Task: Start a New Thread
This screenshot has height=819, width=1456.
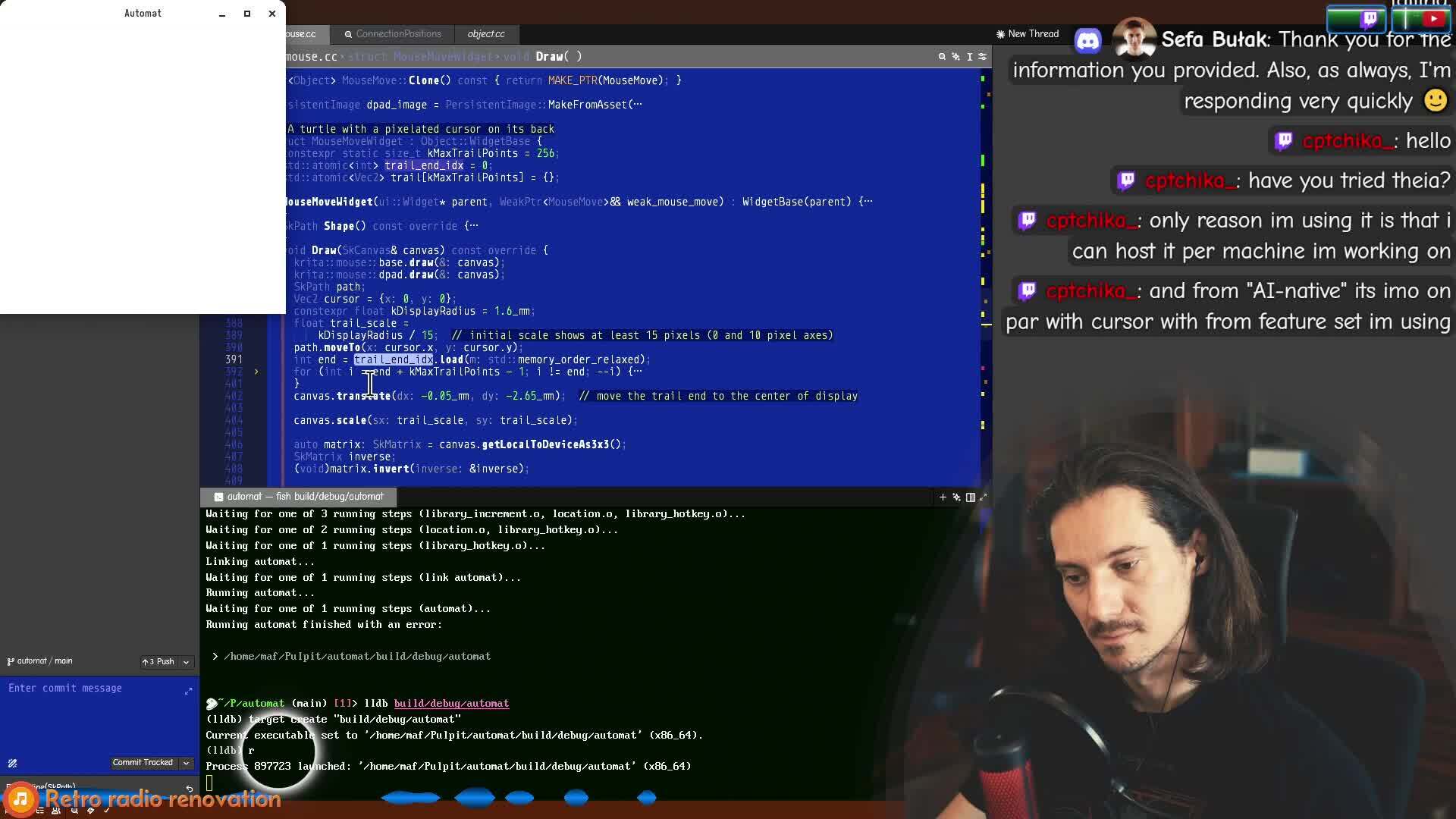Action: [1028, 34]
